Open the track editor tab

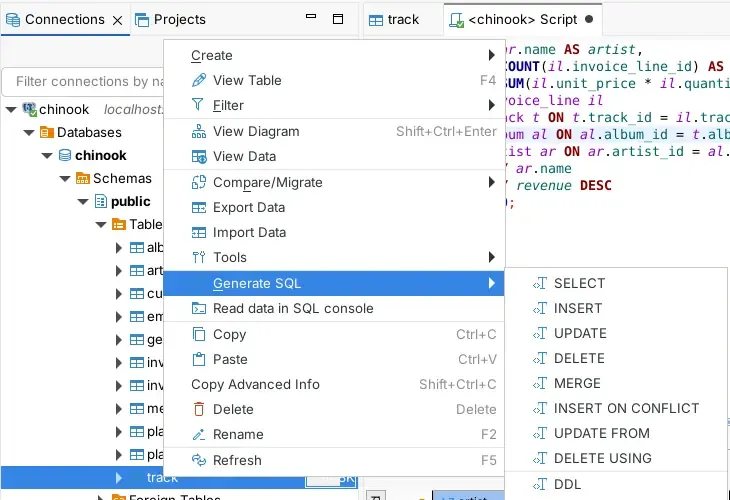394,20
